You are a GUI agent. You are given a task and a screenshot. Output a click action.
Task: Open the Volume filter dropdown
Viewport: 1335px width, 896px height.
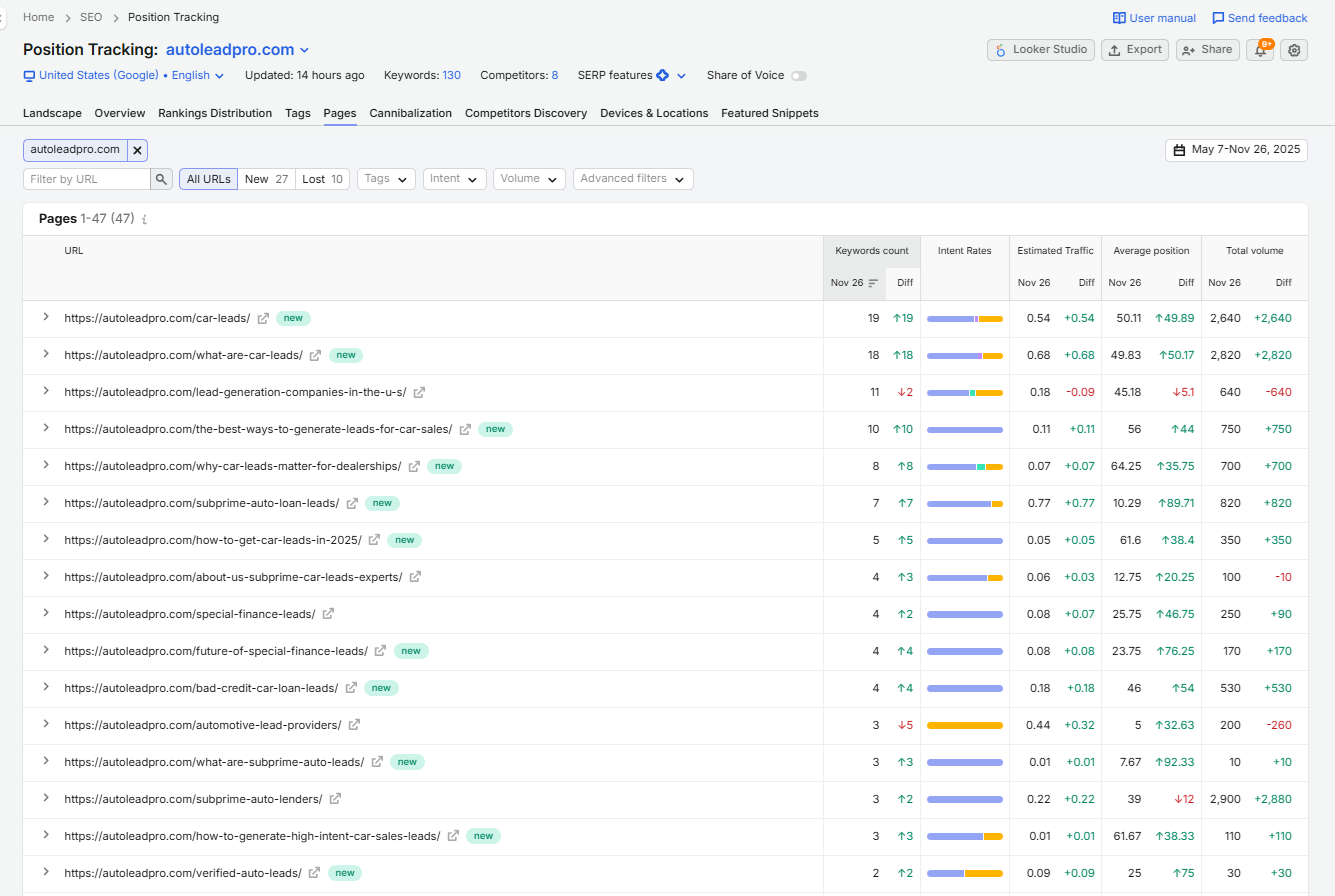tap(529, 179)
